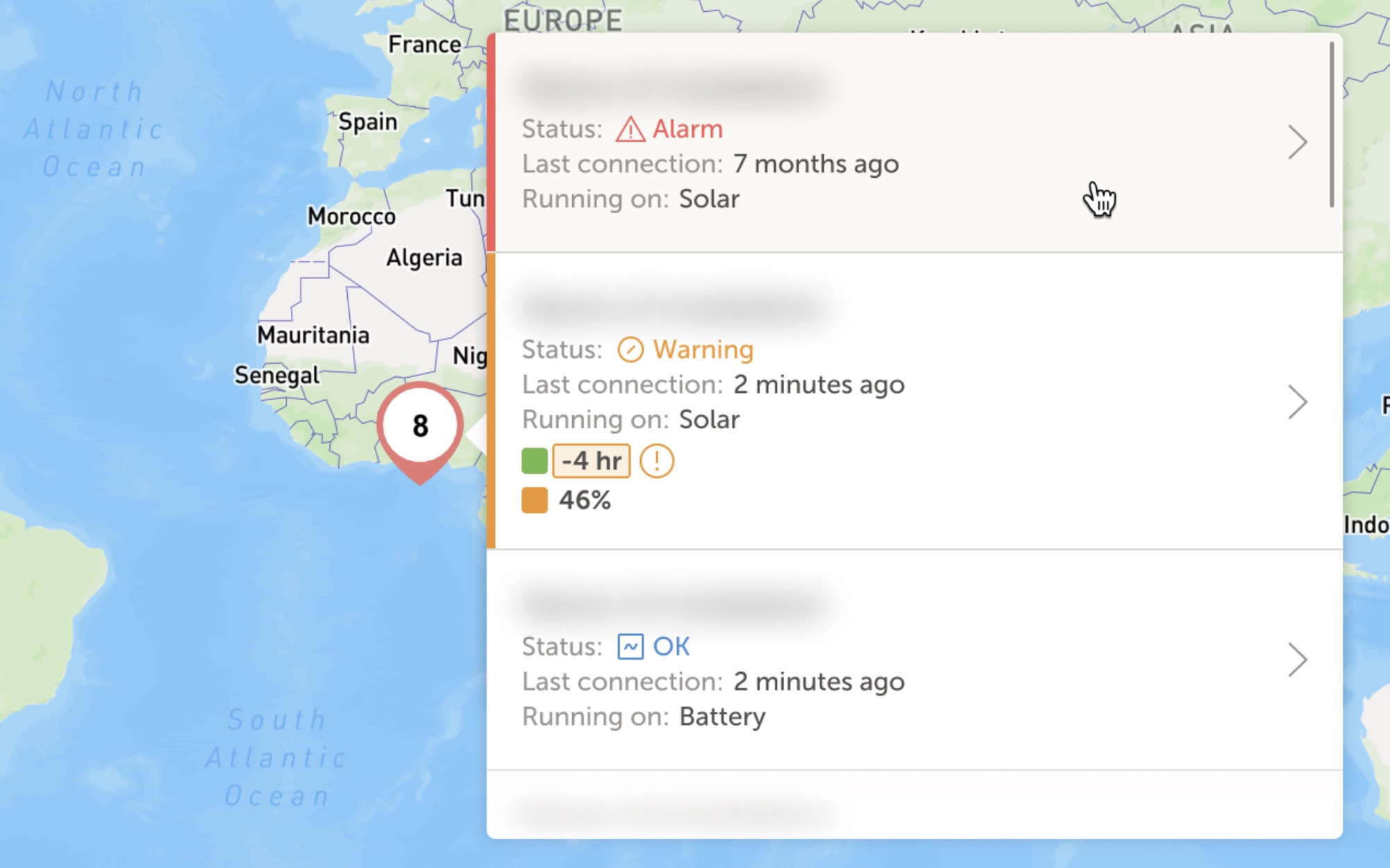Viewport: 1390px width, 868px height.
Task: Click the Algeria label on the map
Action: click(x=425, y=258)
